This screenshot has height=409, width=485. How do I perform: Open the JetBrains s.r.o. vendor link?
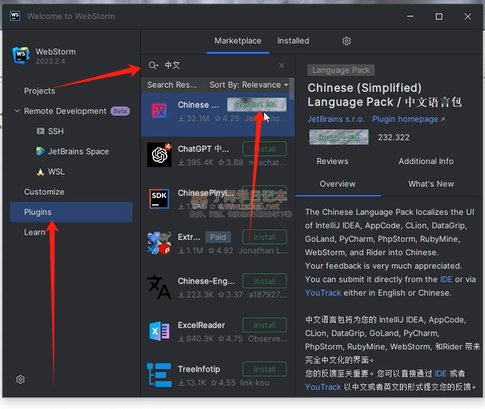pyautogui.click(x=336, y=119)
